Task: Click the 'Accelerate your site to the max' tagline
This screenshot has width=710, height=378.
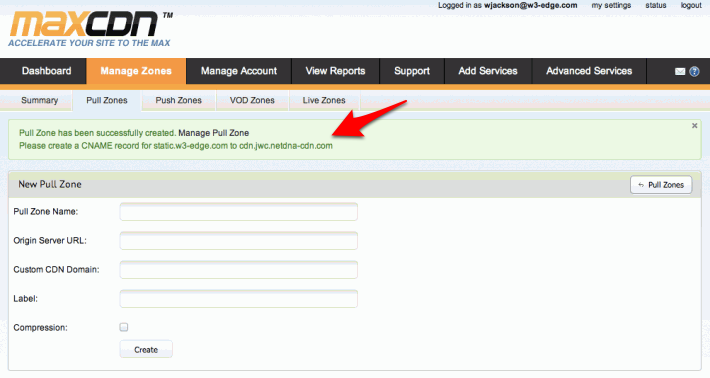Action: [89, 43]
